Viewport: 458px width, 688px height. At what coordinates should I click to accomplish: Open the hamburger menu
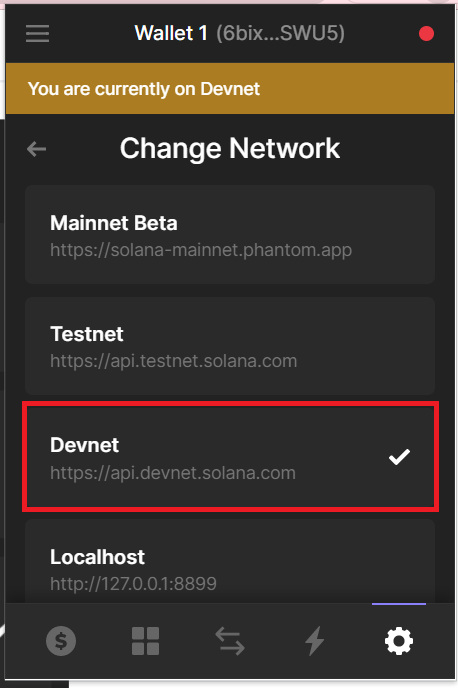[x=37, y=33]
